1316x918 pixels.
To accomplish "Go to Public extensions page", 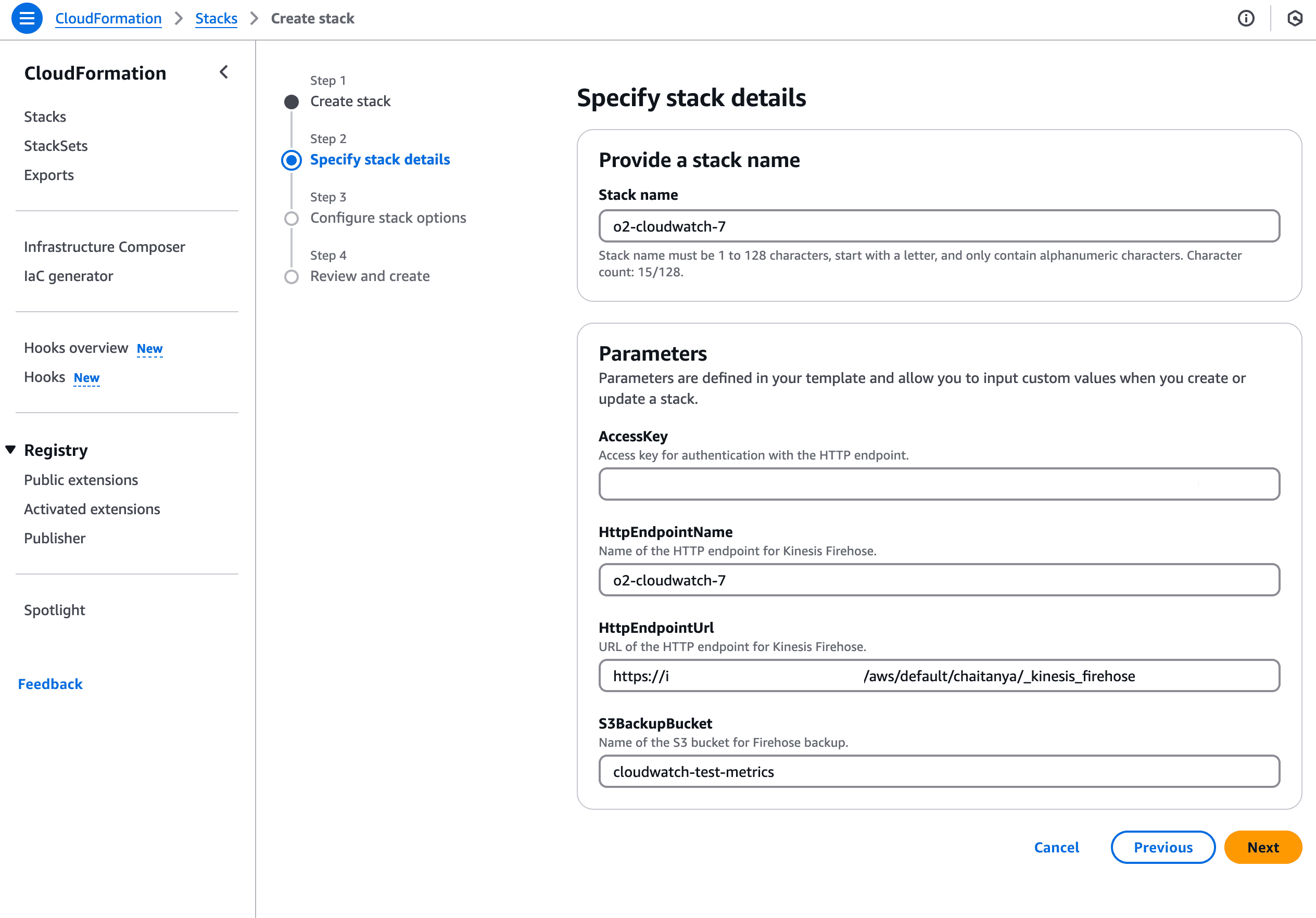I will tap(81, 480).
